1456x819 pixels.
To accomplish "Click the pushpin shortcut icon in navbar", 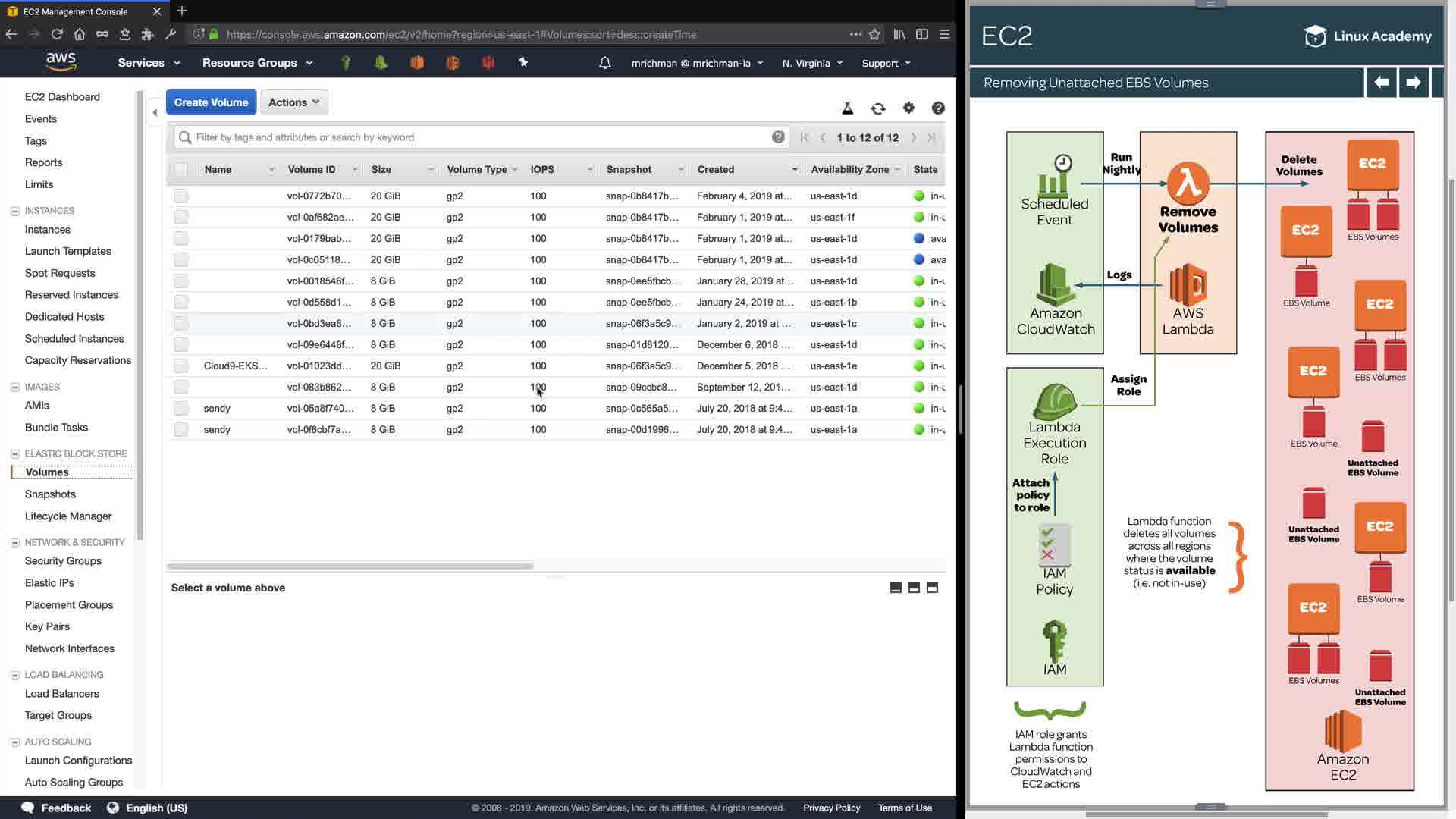I will click(523, 62).
